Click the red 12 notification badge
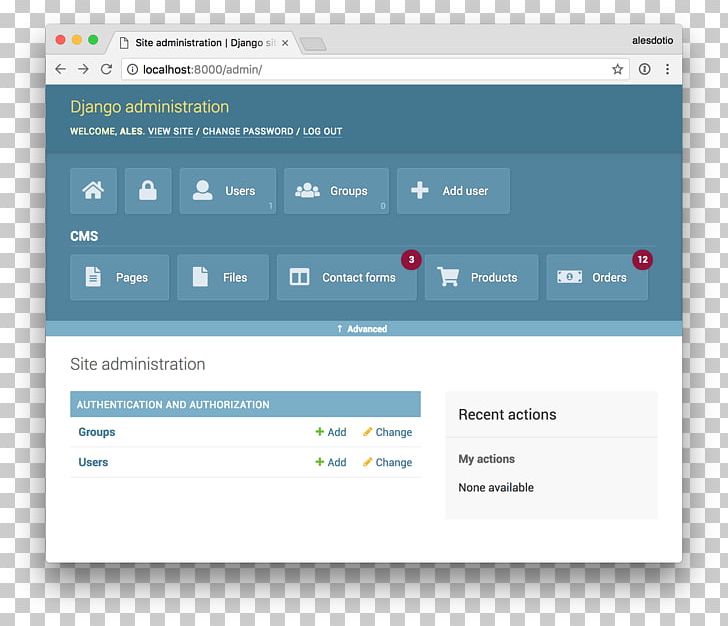Viewport: 728px width, 626px height. tap(643, 260)
